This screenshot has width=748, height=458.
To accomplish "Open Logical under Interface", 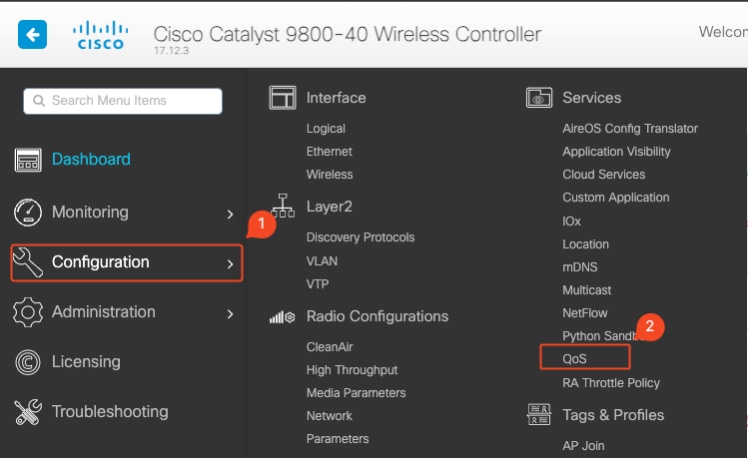I will pyautogui.click(x=326, y=129).
